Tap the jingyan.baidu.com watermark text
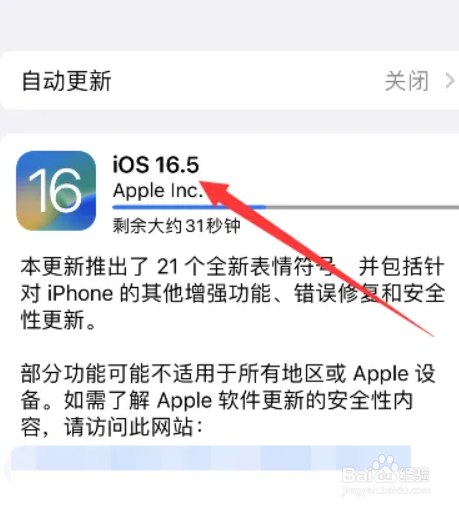Viewport: 459px width, 508px height. pyautogui.click(x=386, y=490)
